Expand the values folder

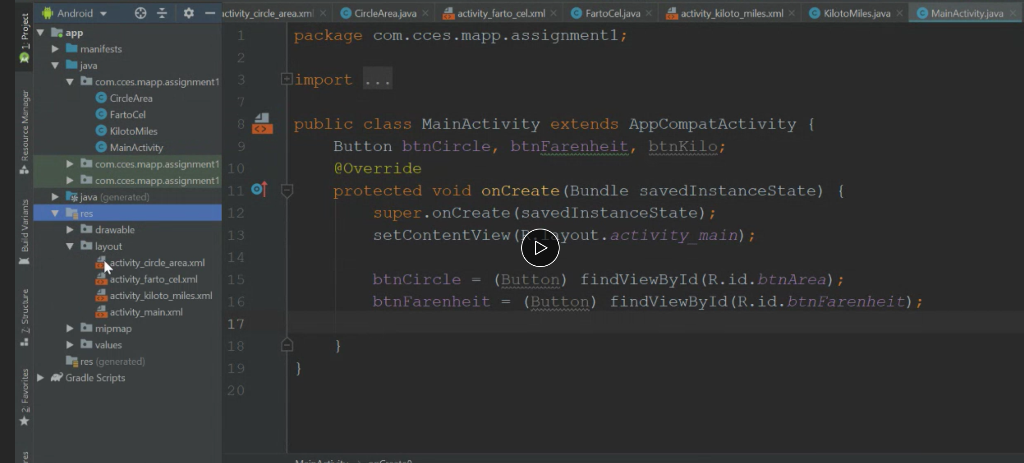[70, 345]
